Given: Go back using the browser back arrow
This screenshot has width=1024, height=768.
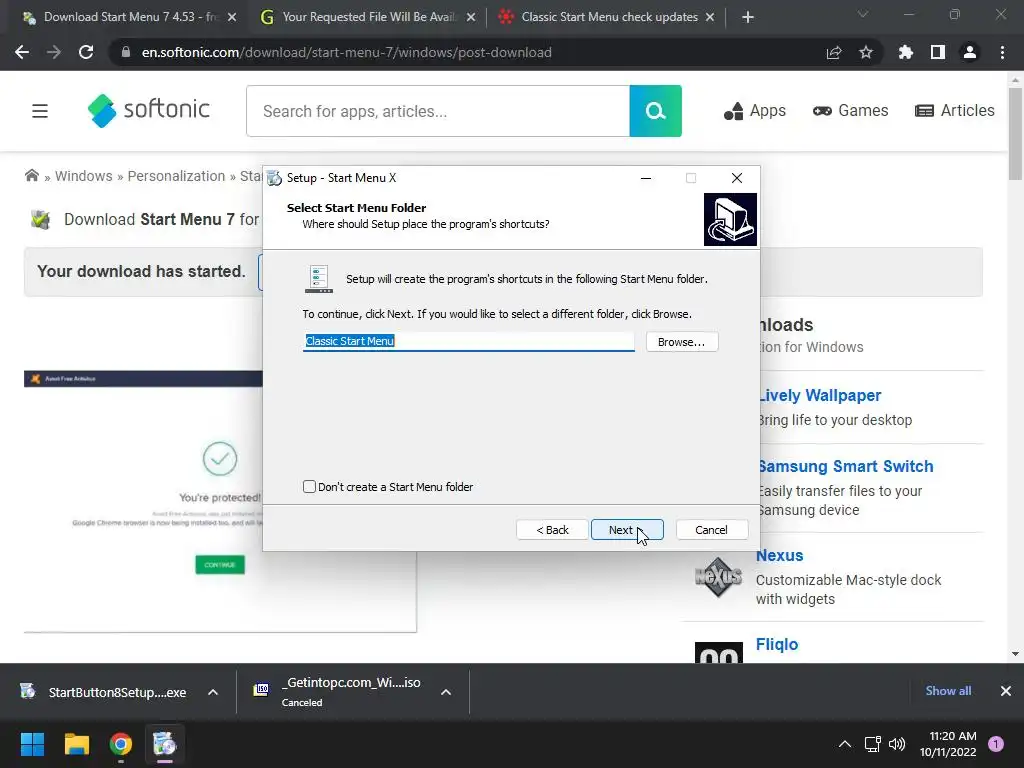Looking at the screenshot, I should 22,52.
